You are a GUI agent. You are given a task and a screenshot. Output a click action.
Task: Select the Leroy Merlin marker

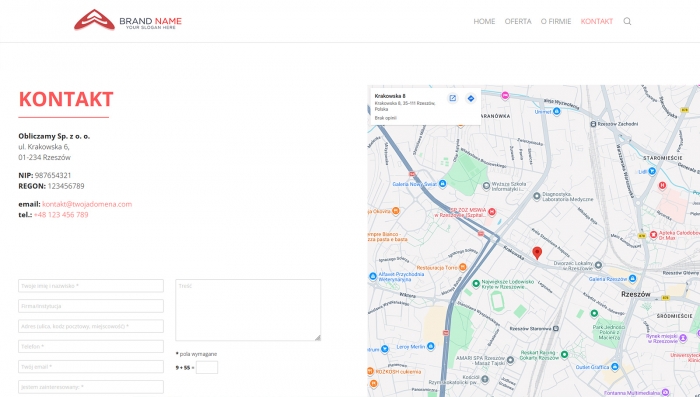pos(430,346)
